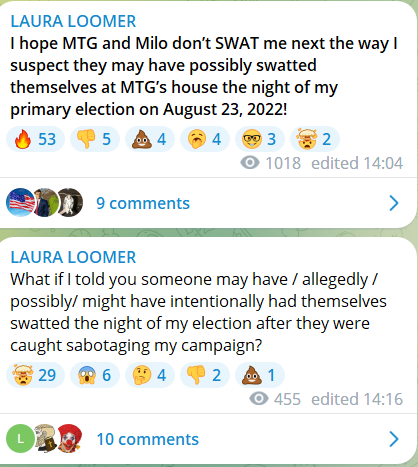418x467 pixels.
Task: Click the clown commenter avatar
Action: 69,438
